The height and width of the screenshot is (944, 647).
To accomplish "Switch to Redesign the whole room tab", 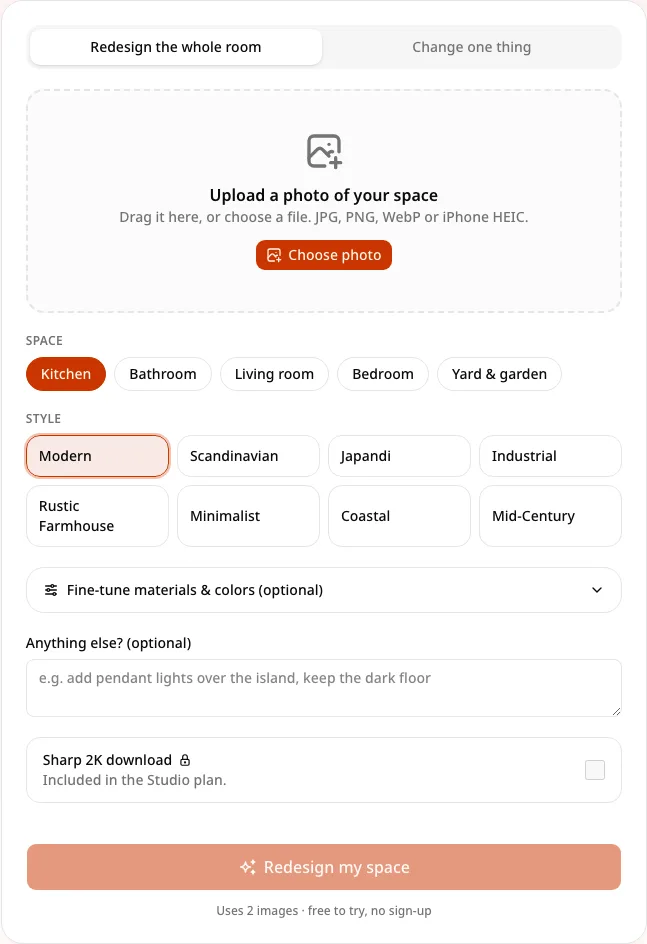I will (176, 47).
